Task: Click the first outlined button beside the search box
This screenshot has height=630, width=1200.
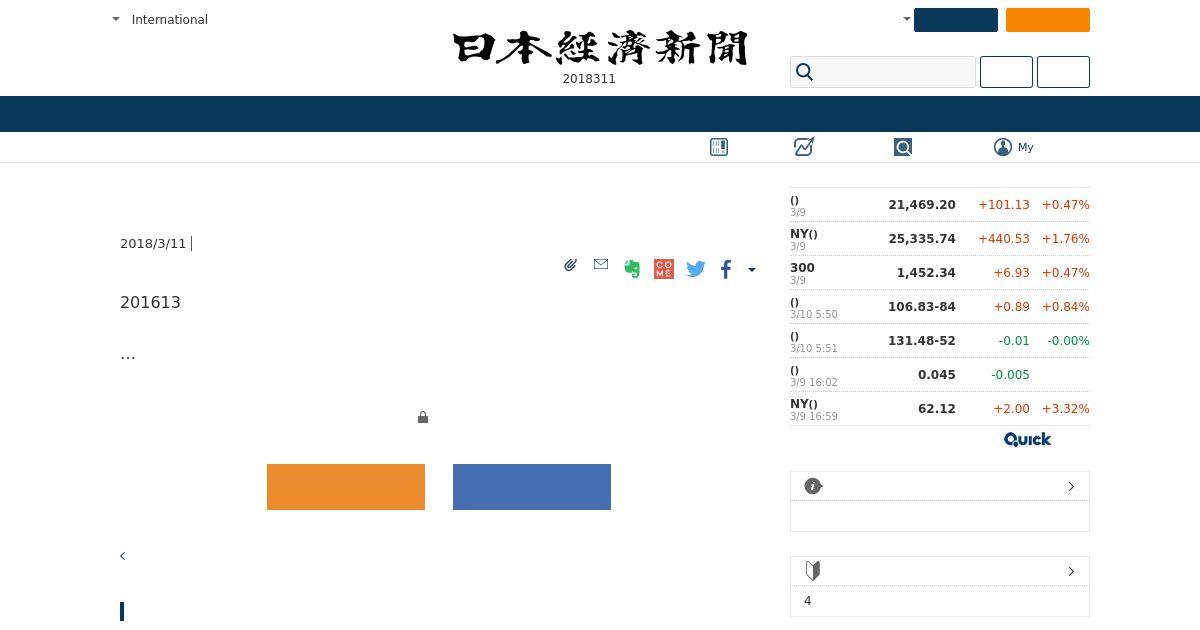Action: tap(1006, 72)
